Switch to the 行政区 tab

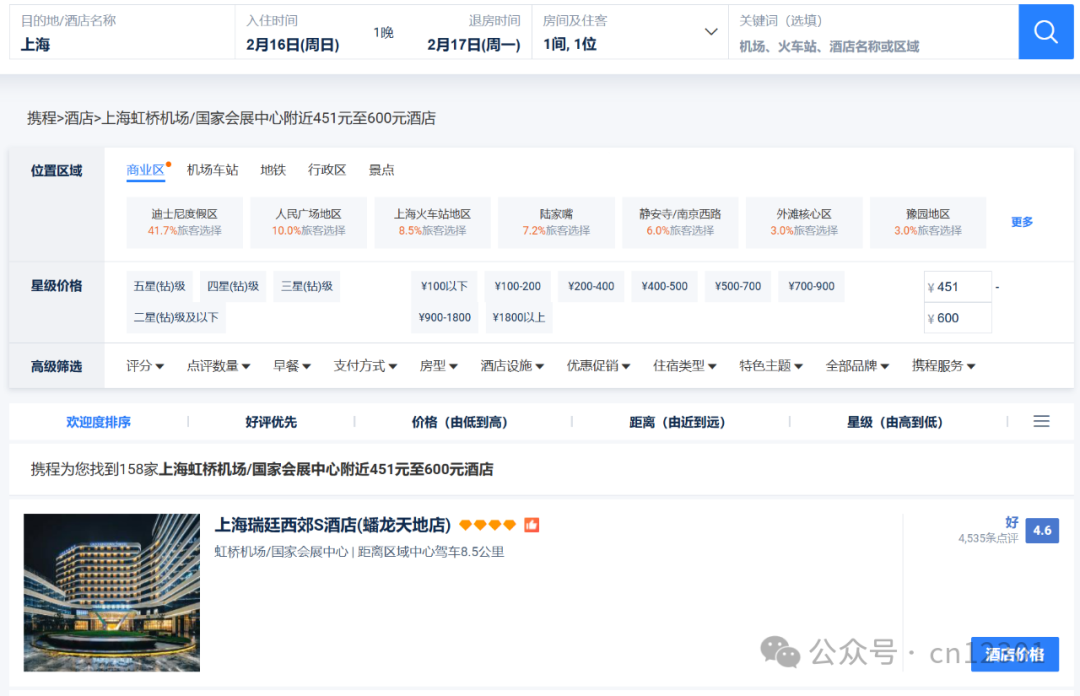tap(326, 170)
